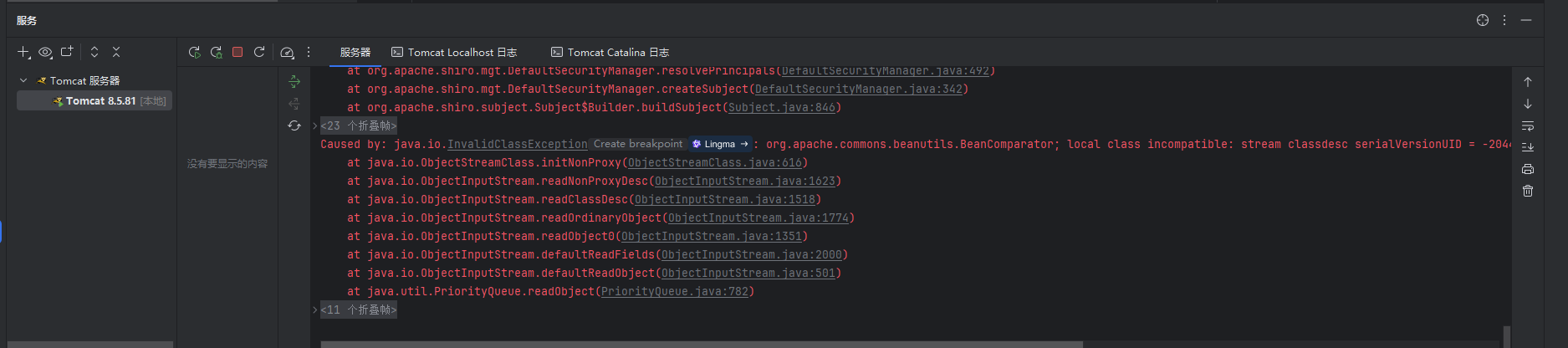
Task: Select Tomcat 8.5.81 in services tree
Action: [x=100, y=100]
